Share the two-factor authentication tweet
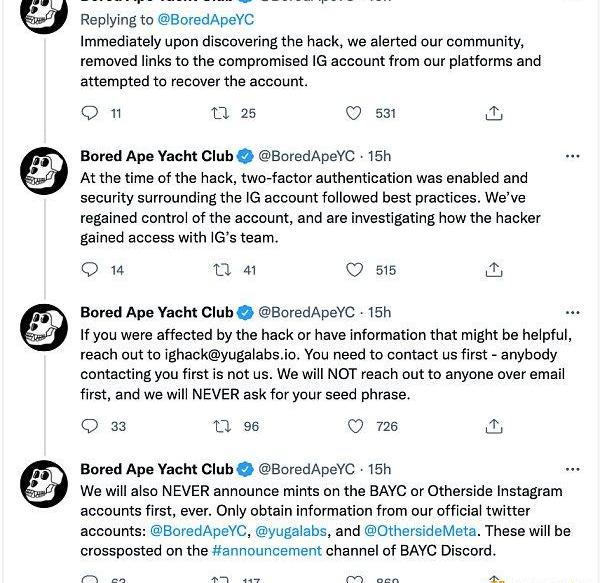The width and height of the screenshot is (600, 583). pyautogui.click(x=493, y=270)
